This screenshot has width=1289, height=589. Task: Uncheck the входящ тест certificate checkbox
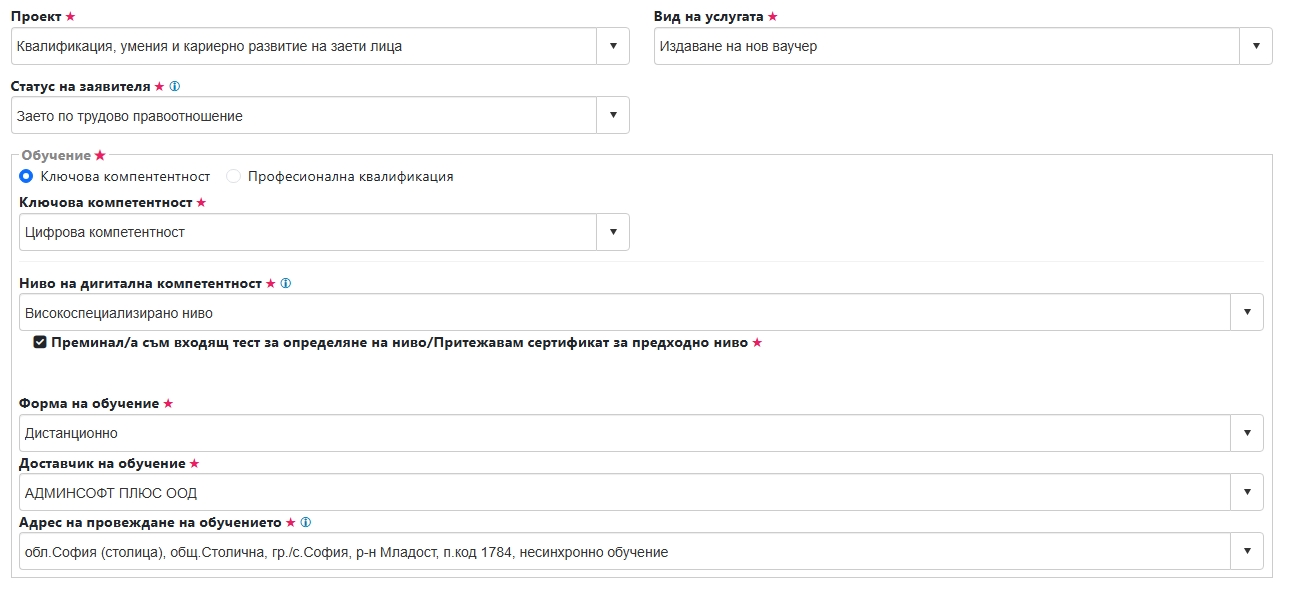pyautogui.click(x=40, y=342)
